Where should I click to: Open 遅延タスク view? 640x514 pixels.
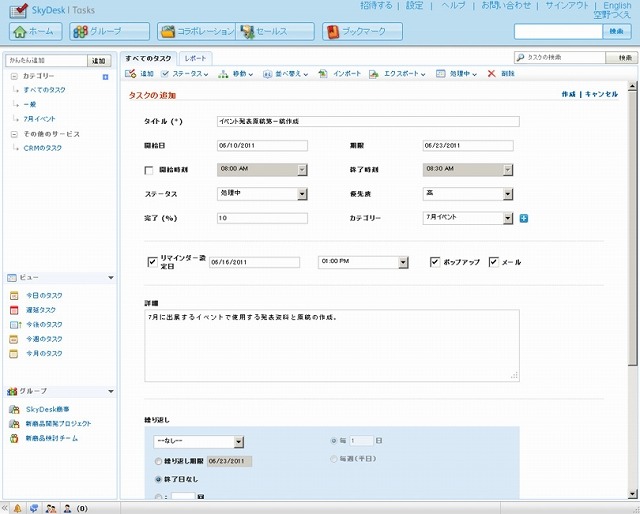(x=41, y=310)
